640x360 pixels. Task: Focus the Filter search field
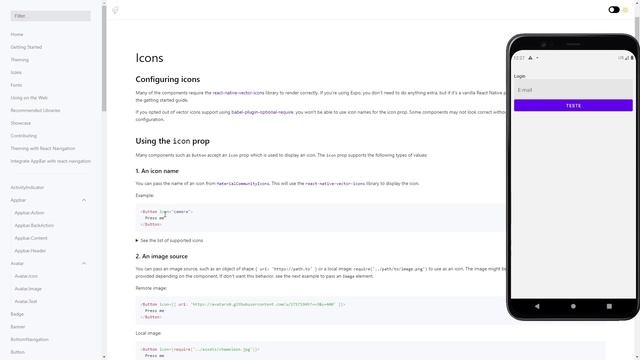coord(51,16)
